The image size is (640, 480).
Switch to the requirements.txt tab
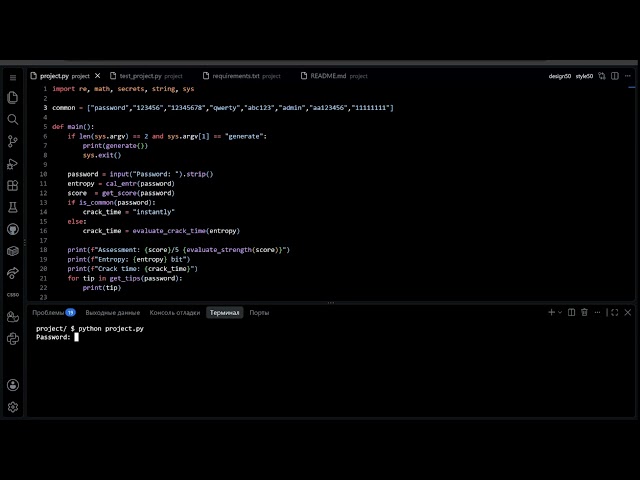(242, 76)
